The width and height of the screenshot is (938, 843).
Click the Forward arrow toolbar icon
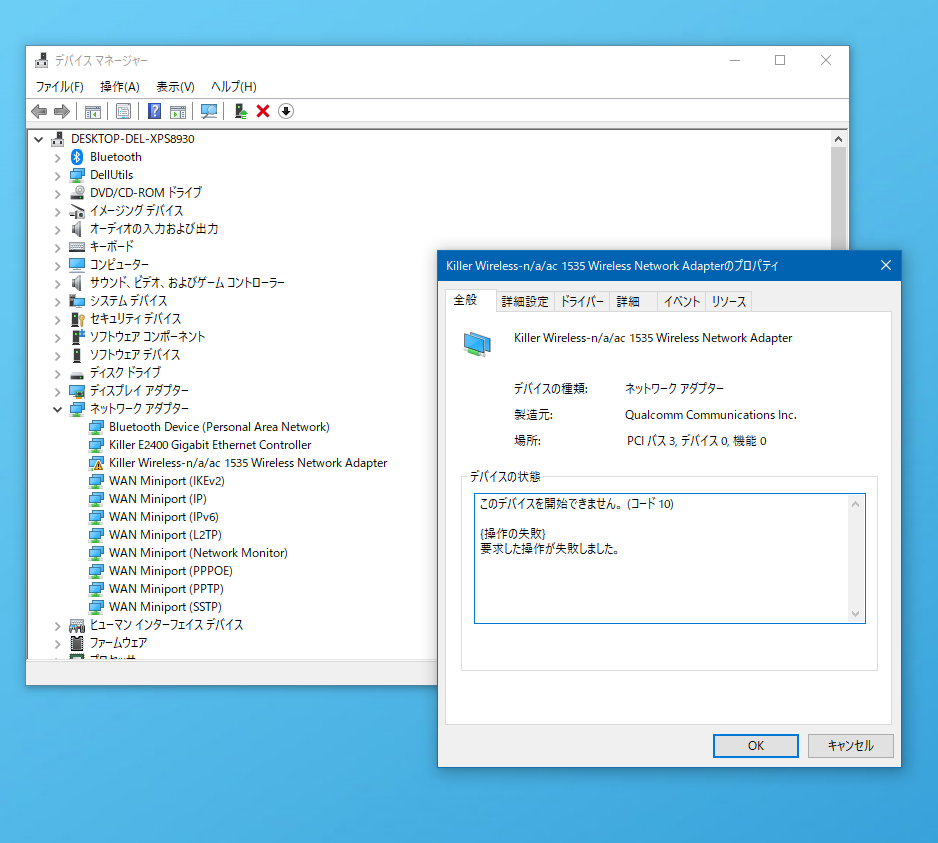click(62, 111)
